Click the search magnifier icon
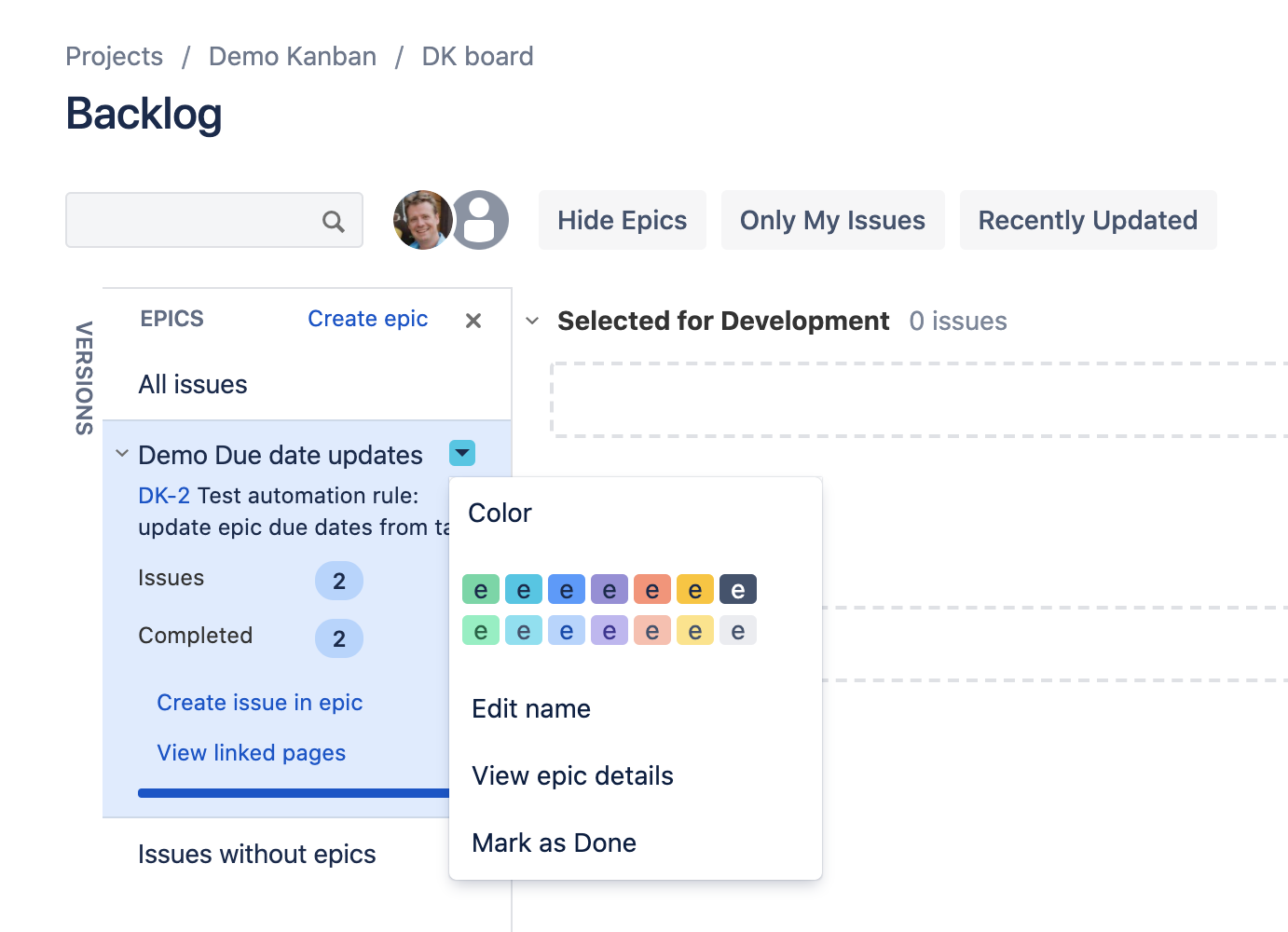The width and height of the screenshot is (1288, 932). [x=333, y=221]
